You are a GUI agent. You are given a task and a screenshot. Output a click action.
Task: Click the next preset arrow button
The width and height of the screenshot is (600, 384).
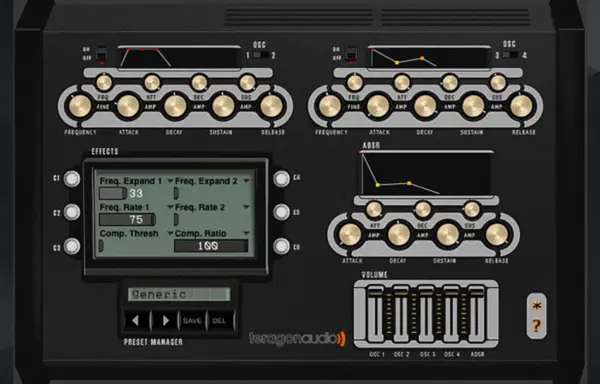click(x=165, y=321)
